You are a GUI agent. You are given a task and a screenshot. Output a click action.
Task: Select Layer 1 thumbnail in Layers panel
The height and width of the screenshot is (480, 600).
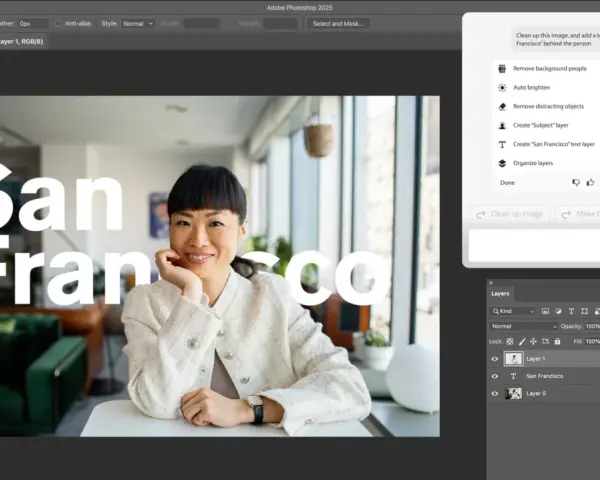[513, 359]
